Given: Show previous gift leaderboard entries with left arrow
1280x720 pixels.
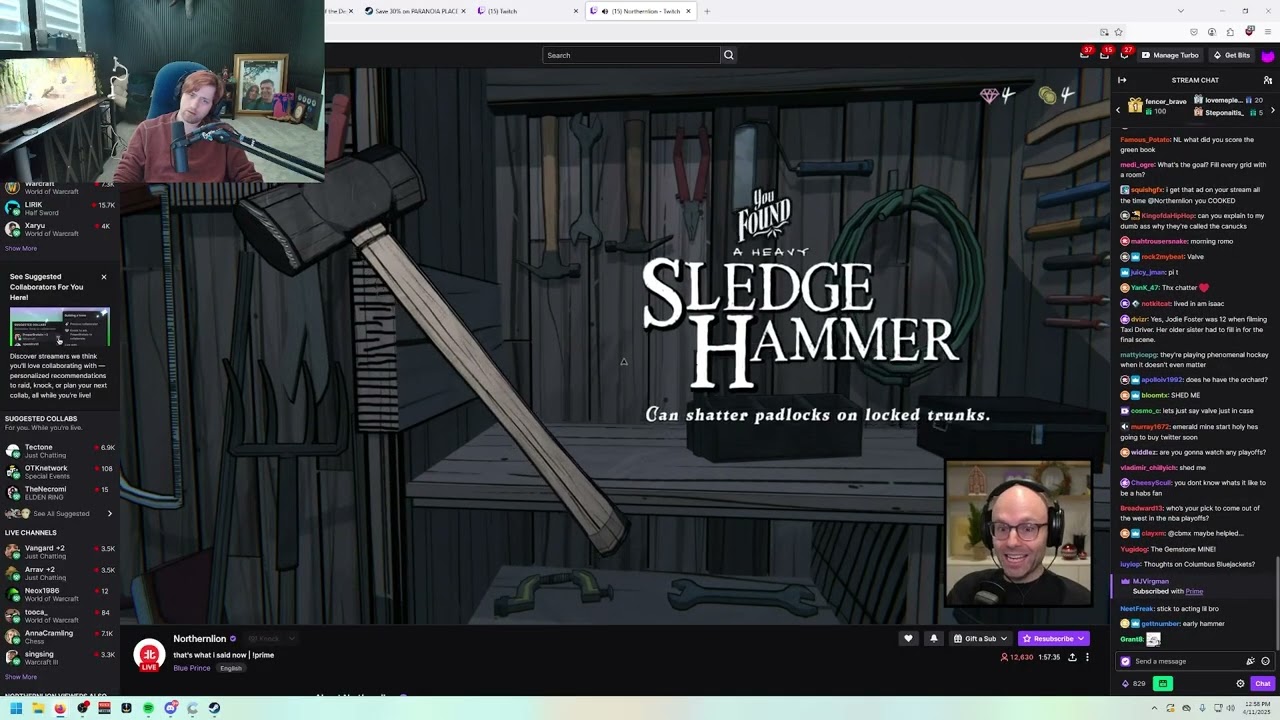Looking at the screenshot, I should tap(1119, 110).
